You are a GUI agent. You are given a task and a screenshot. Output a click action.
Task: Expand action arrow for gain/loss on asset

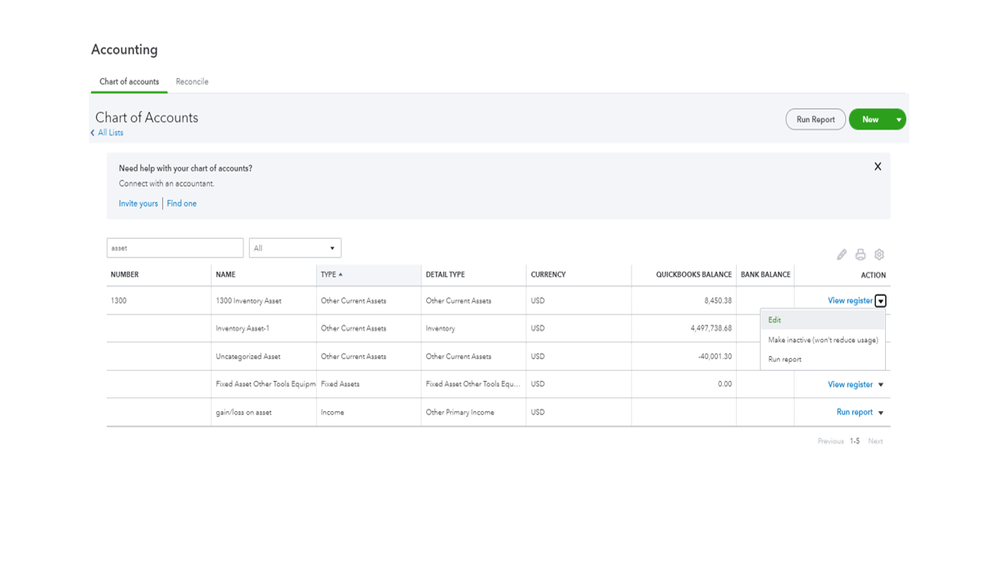pos(881,413)
